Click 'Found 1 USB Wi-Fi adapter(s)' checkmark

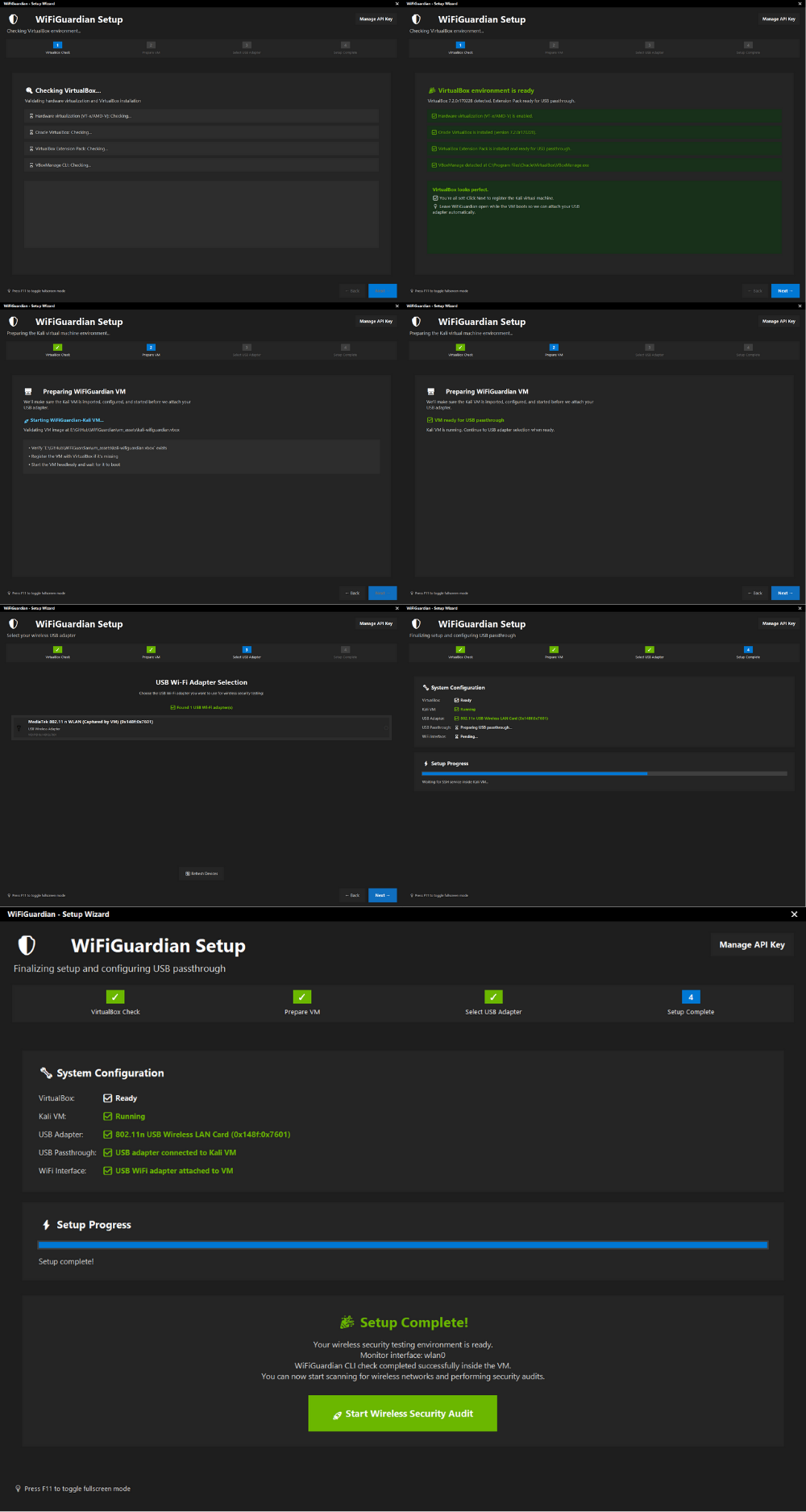172,707
